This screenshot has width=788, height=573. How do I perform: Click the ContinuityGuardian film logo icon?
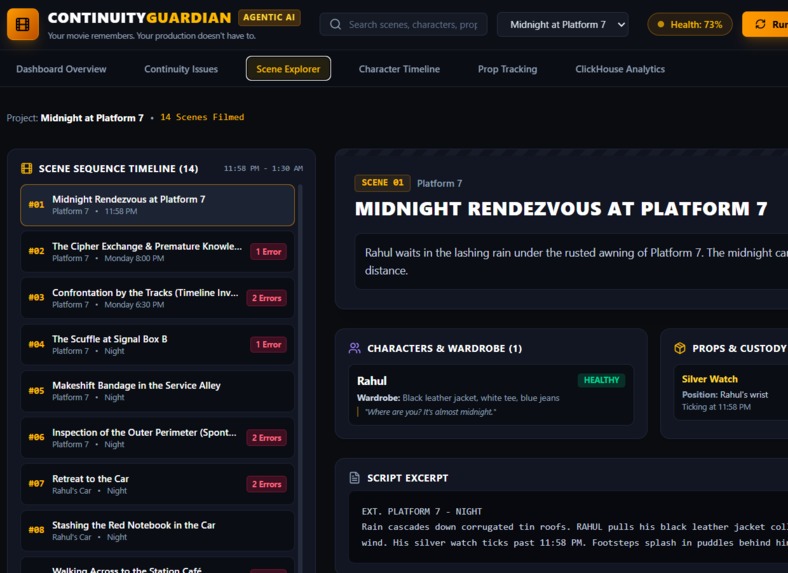[x=23, y=24]
